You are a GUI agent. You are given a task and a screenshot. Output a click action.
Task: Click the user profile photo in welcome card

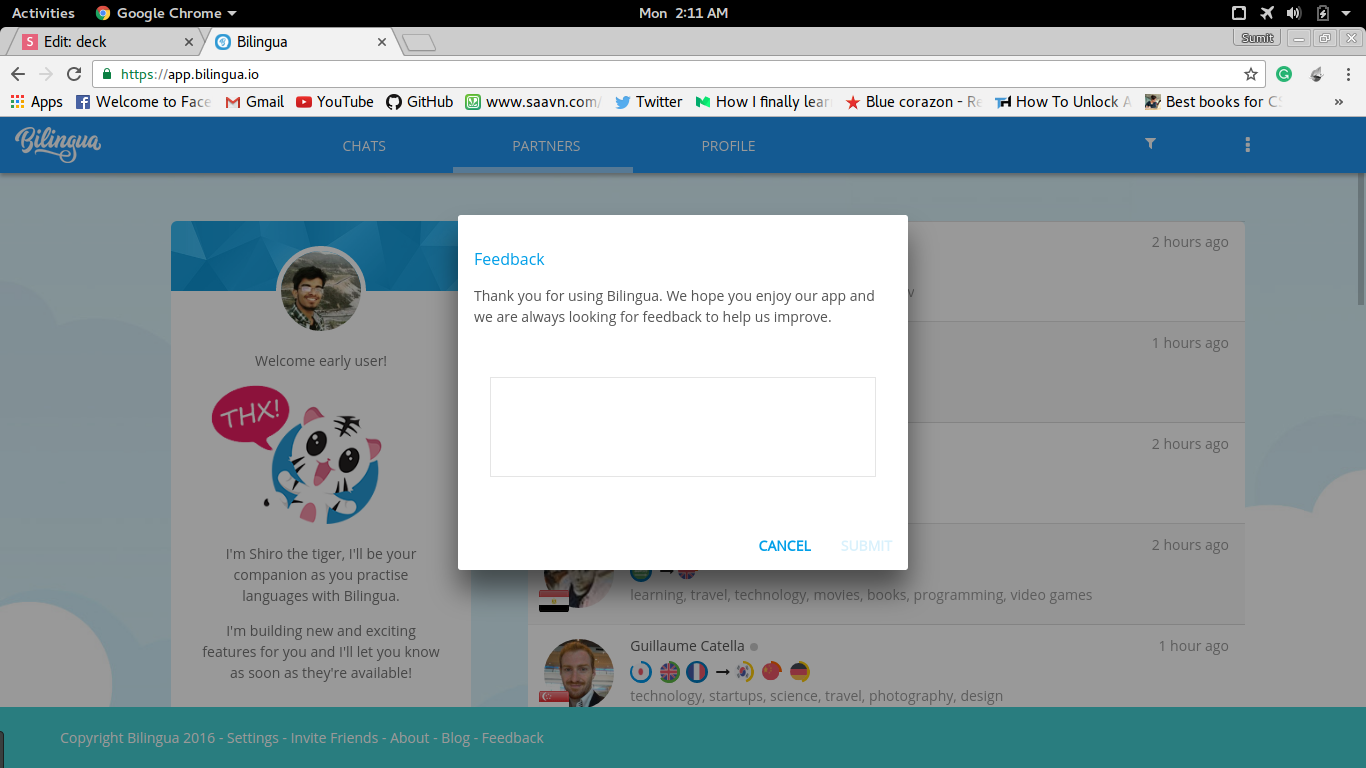click(321, 291)
